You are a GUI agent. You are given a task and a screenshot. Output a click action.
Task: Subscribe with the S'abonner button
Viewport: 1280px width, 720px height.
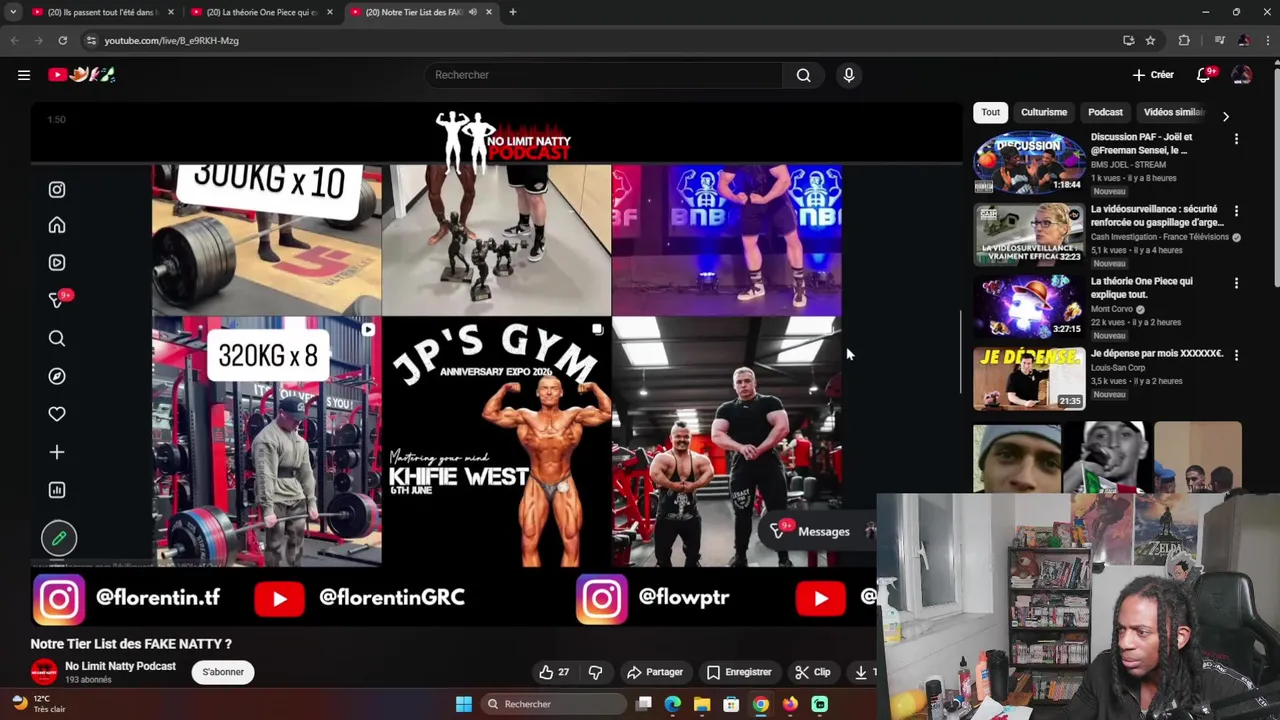tap(223, 672)
